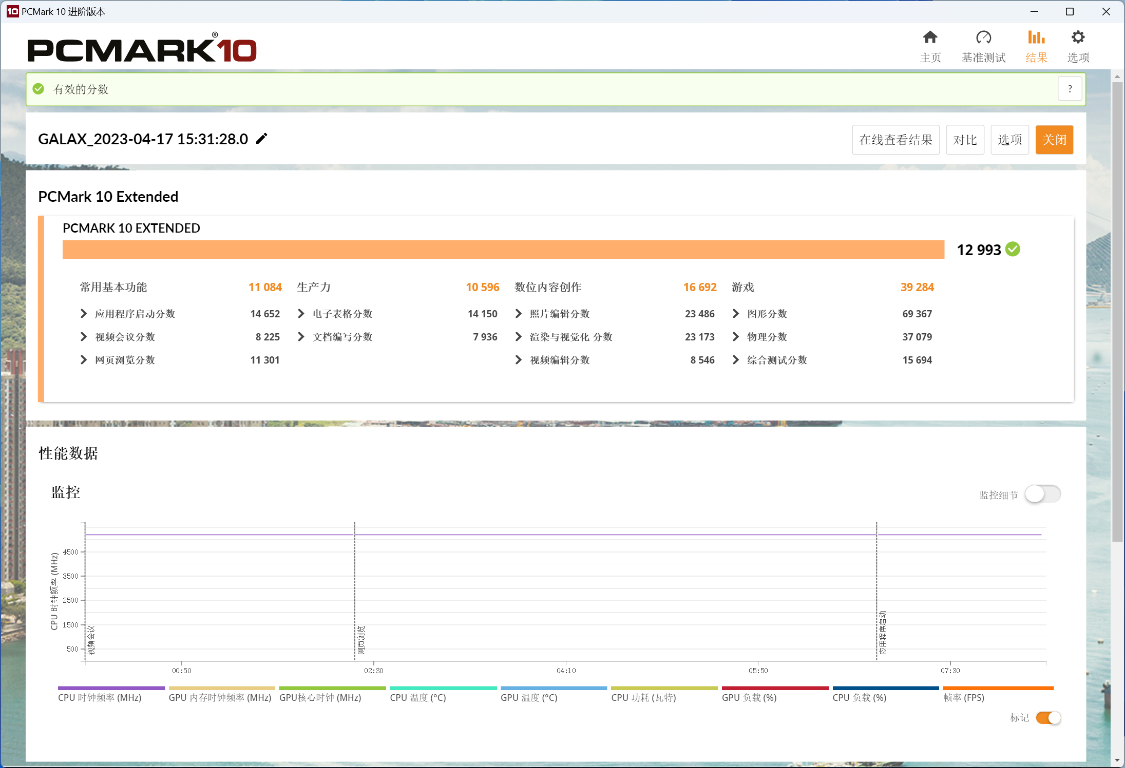Expand 视频编辑分数 row

click(552, 360)
